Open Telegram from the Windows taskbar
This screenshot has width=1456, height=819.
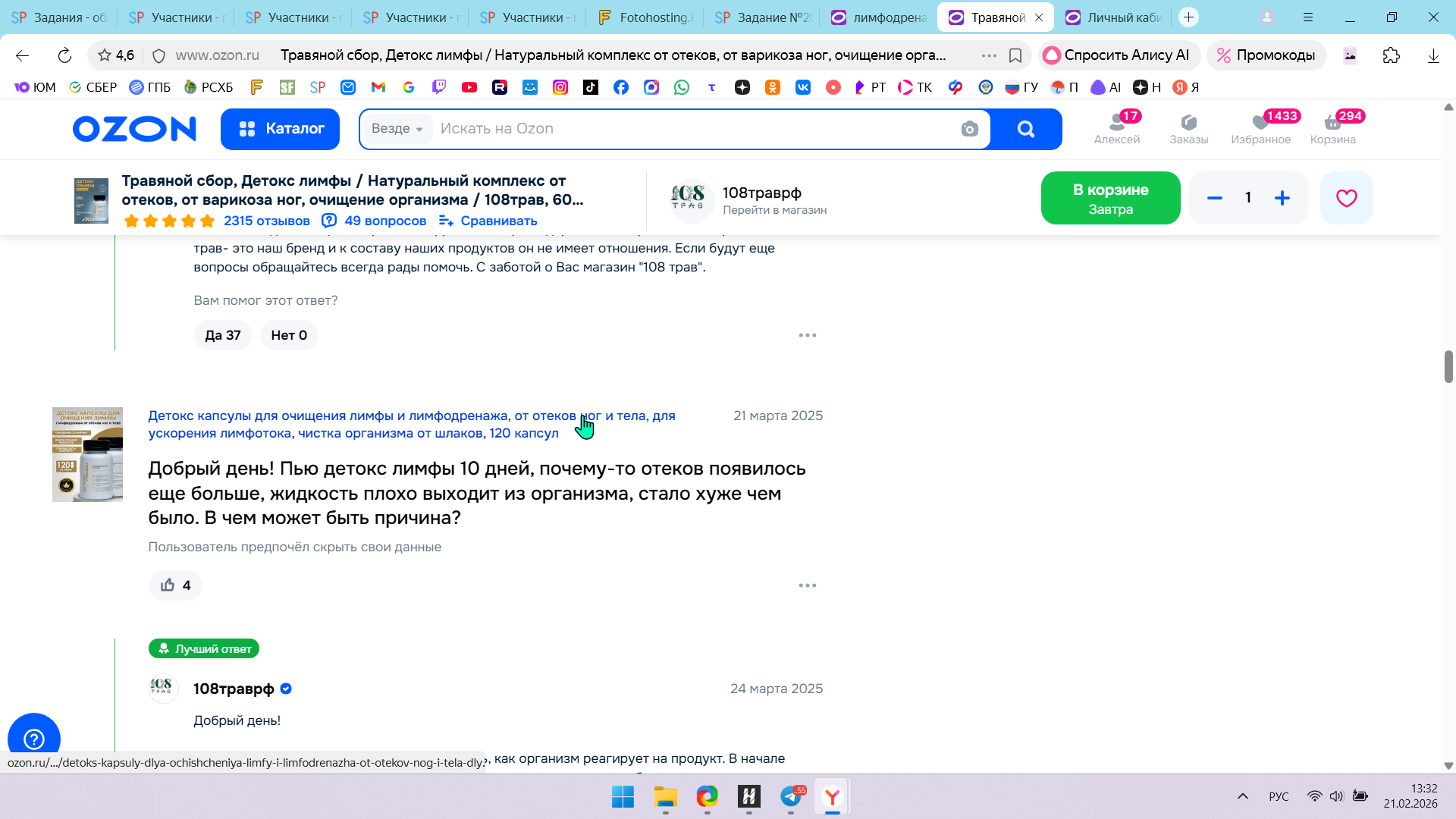click(791, 796)
